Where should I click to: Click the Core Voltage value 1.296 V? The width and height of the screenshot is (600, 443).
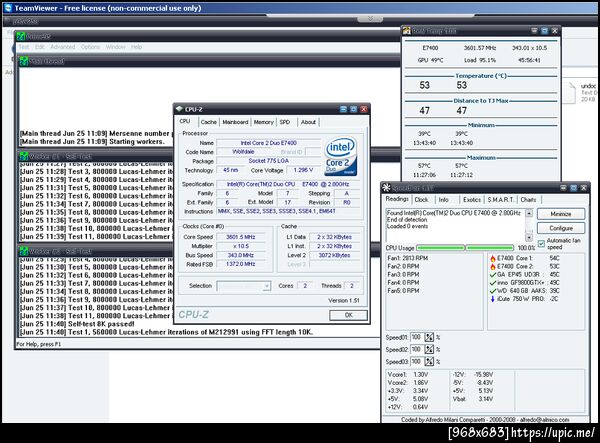[x=303, y=170]
